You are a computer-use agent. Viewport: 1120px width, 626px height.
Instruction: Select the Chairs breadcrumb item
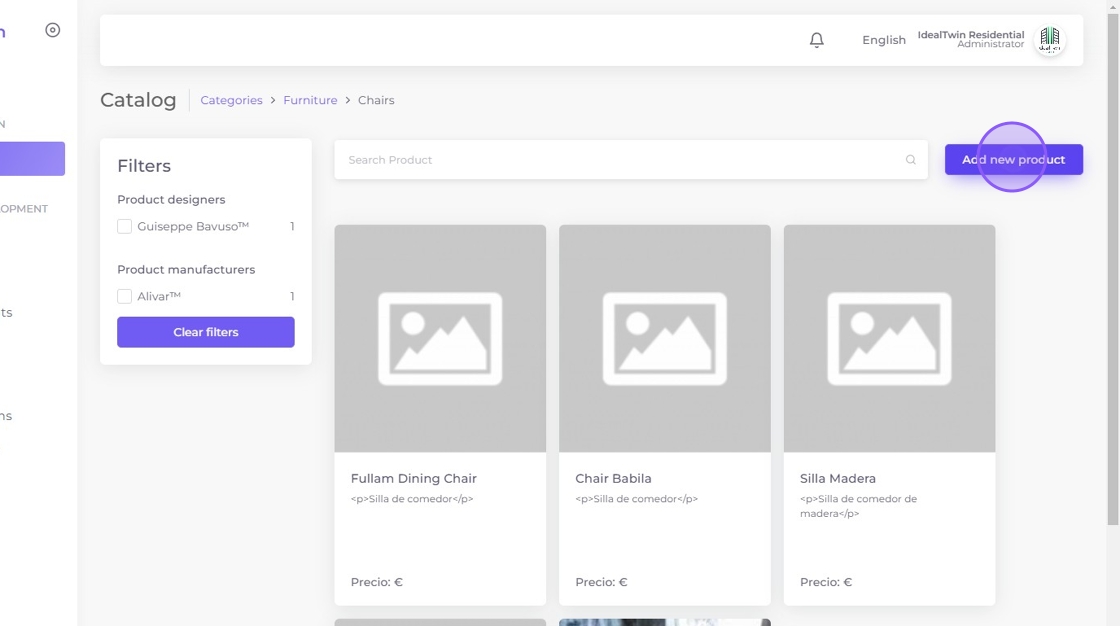[x=376, y=100]
